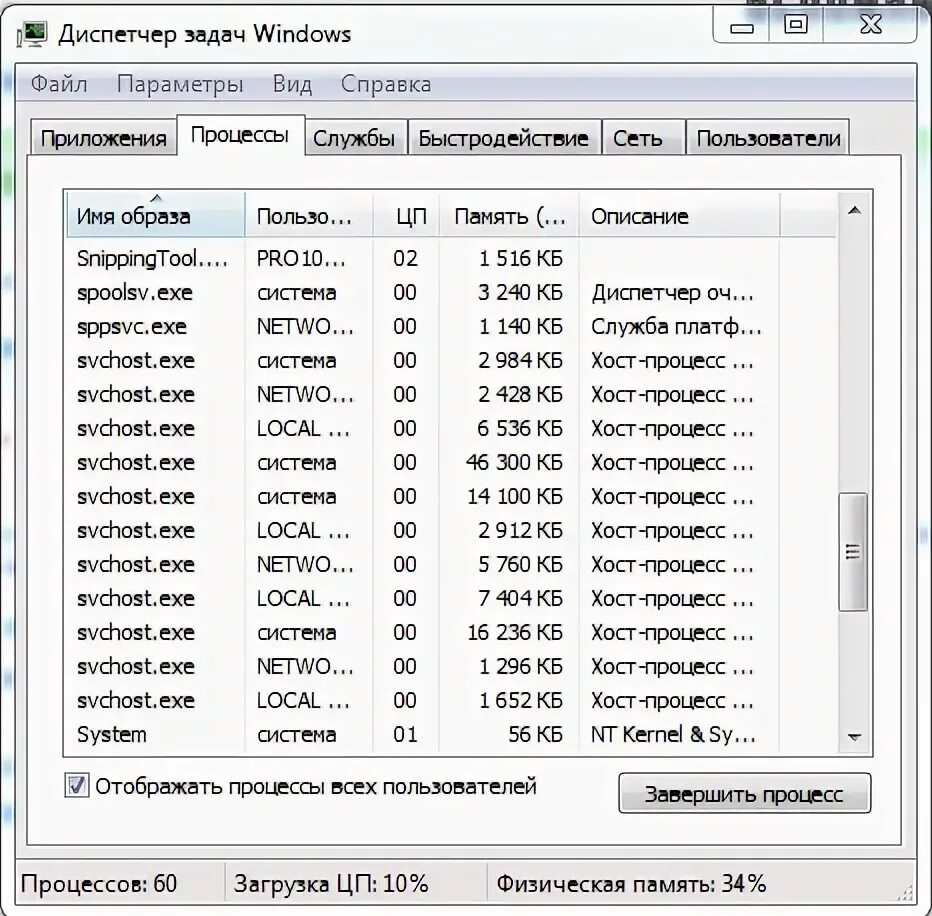Click the 1 140 КБ memory value
This screenshot has height=916, width=932.
click(x=521, y=326)
